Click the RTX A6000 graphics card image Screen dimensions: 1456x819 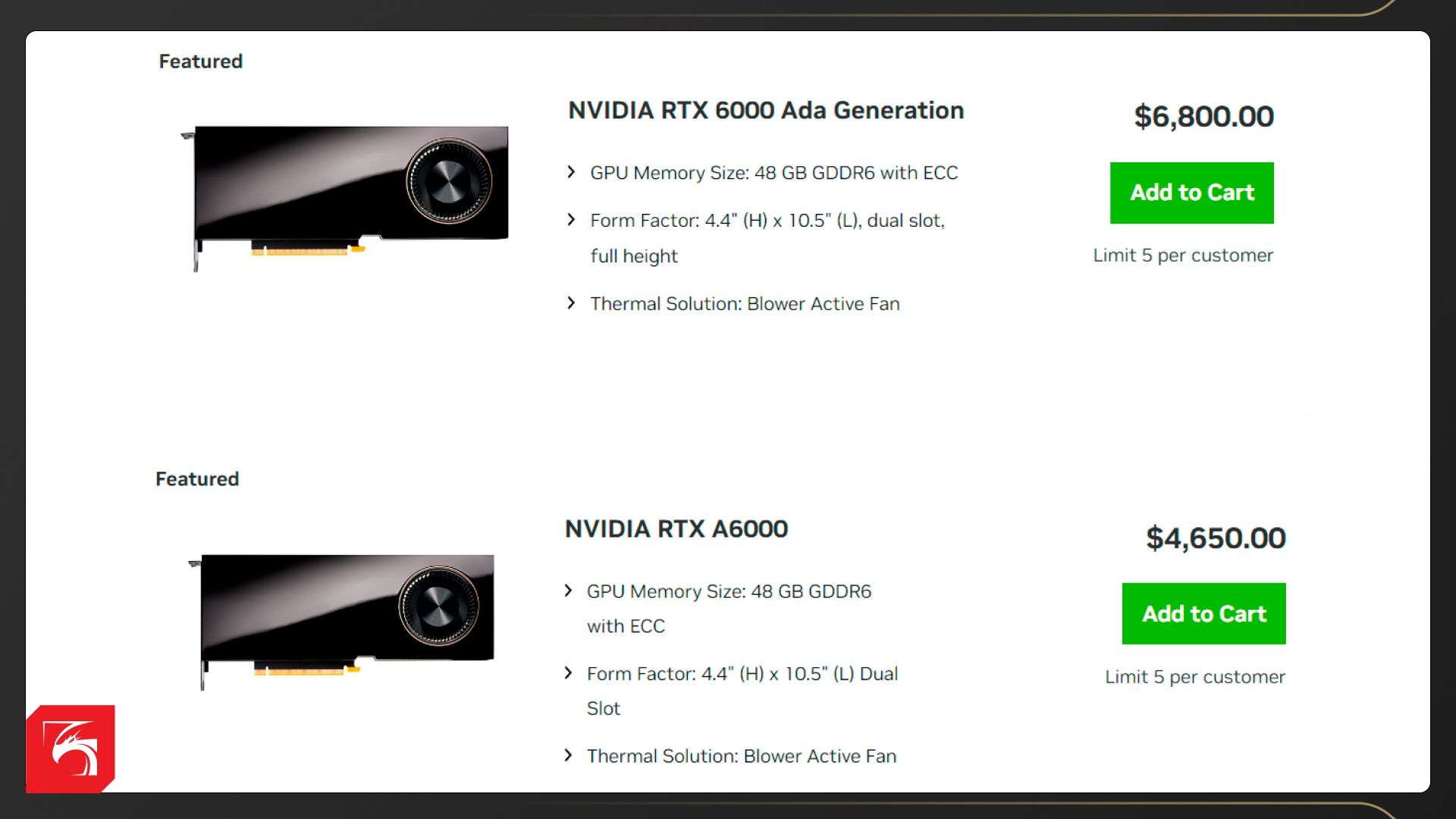point(343,619)
